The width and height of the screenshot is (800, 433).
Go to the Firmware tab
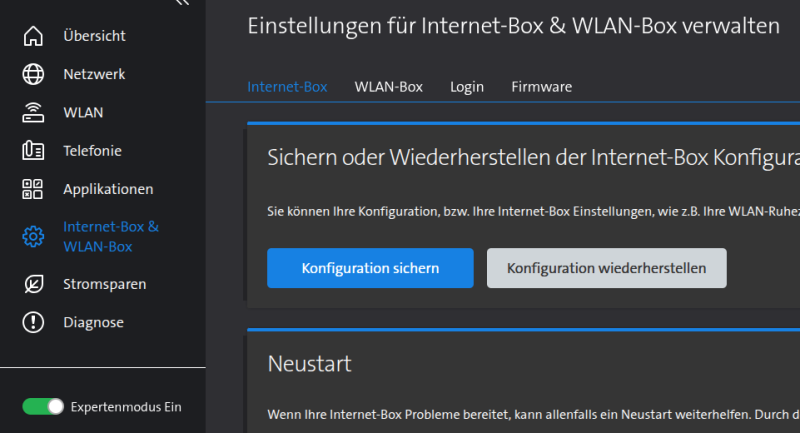pyautogui.click(x=541, y=87)
